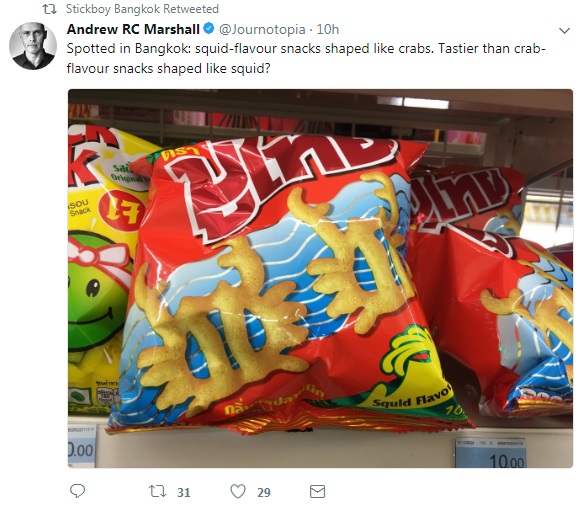Click the Squid Flavor label in the photo
The height and width of the screenshot is (505, 582).
(412, 398)
